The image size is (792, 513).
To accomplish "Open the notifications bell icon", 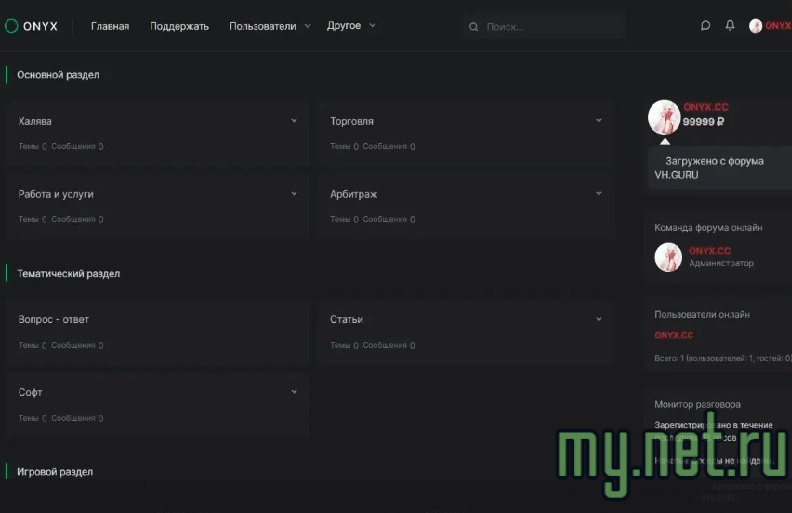I will click(x=730, y=26).
